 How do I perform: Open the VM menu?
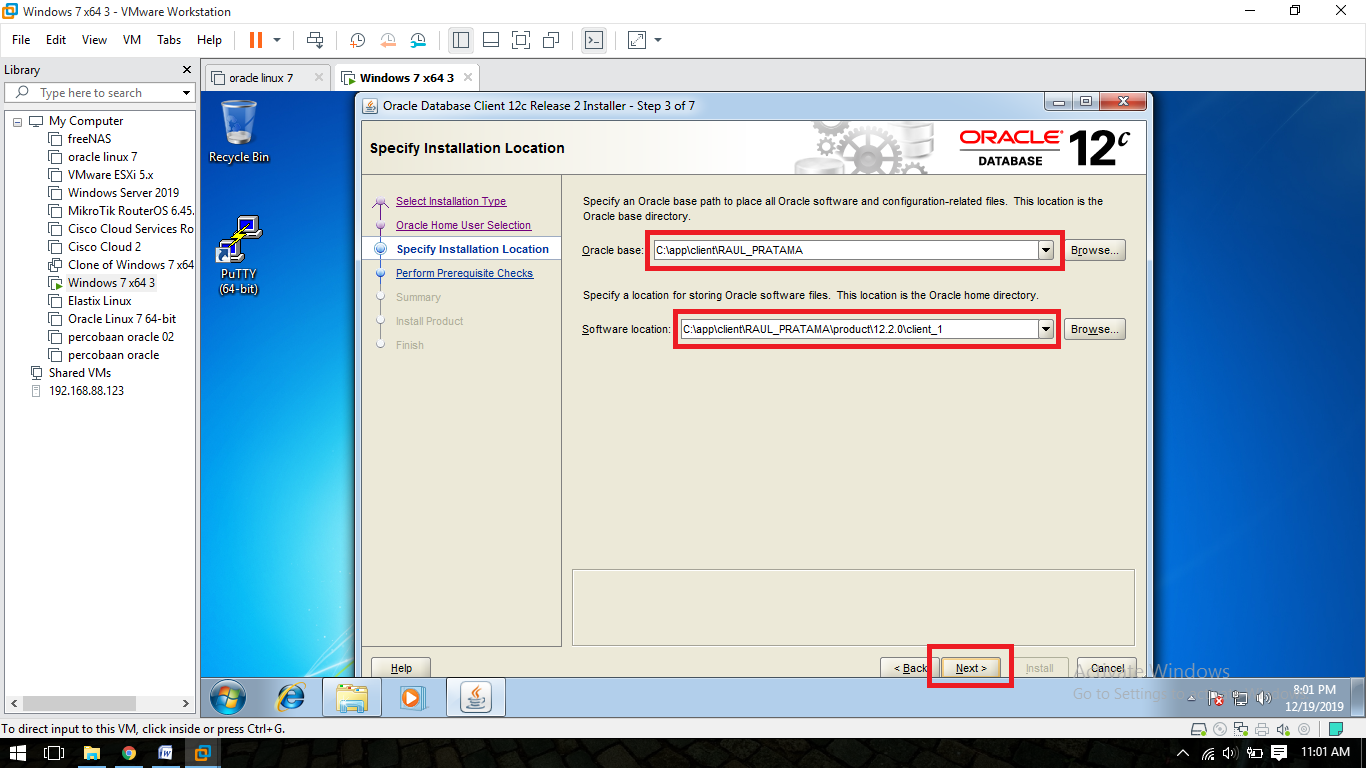(x=132, y=40)
